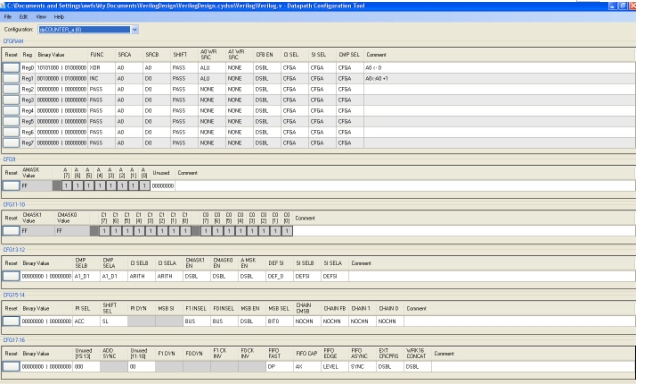Toggle CMASK0 bit C0[3]

click(x=252, y=231)
